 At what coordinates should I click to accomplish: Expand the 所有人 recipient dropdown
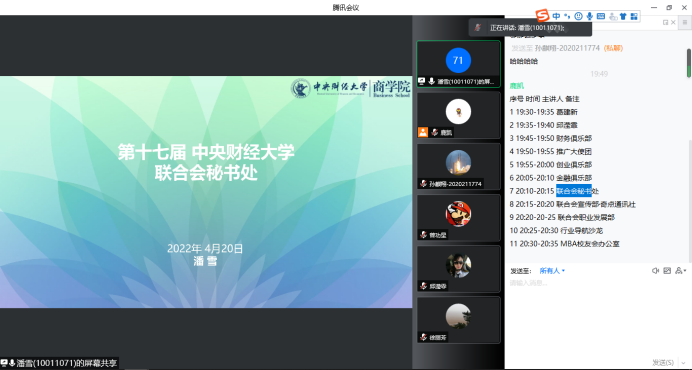coord(552,271)
